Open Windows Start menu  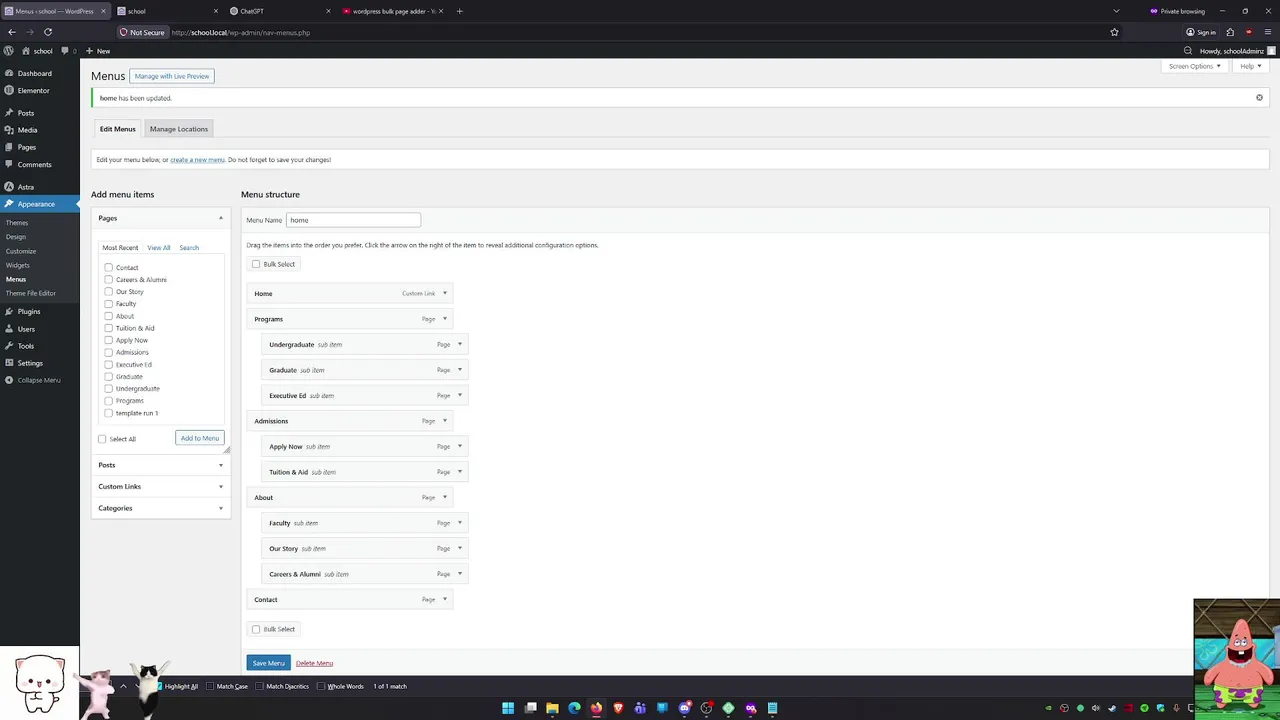click(508, 708)
